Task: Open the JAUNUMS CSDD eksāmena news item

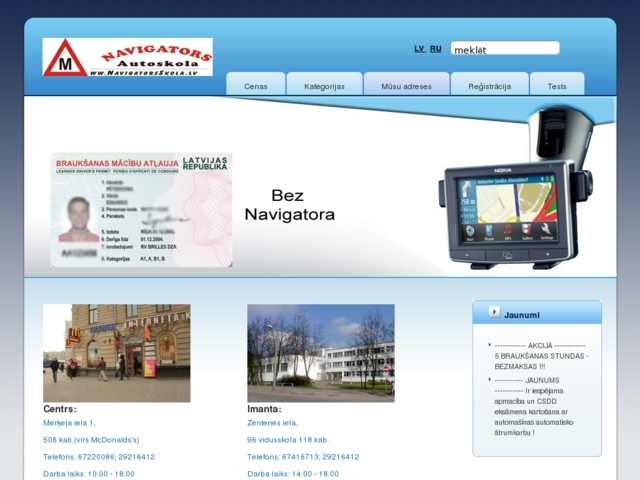Action: [534, 406]
